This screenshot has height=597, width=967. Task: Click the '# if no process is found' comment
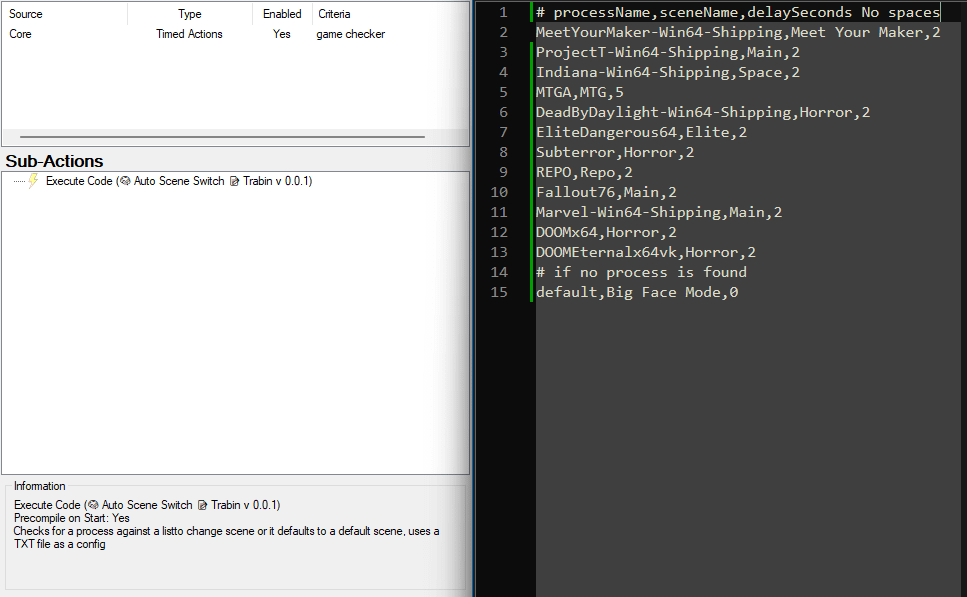pyautogui.click(x=640, y=272)
